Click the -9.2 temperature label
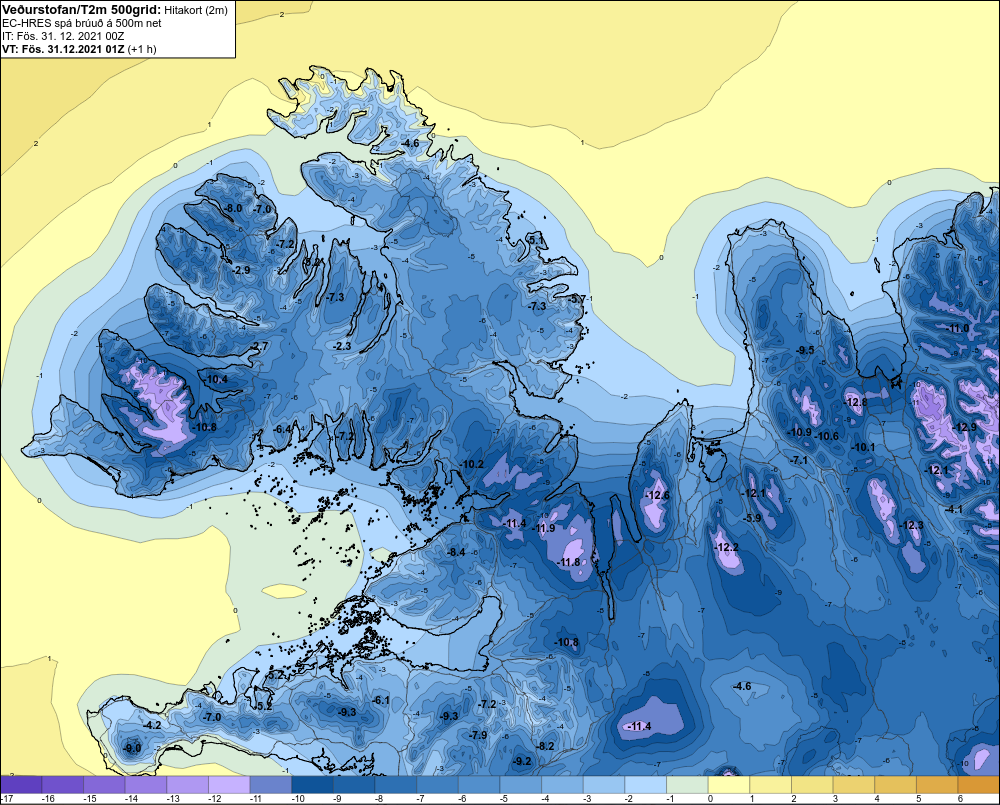 tap(523, 760)
